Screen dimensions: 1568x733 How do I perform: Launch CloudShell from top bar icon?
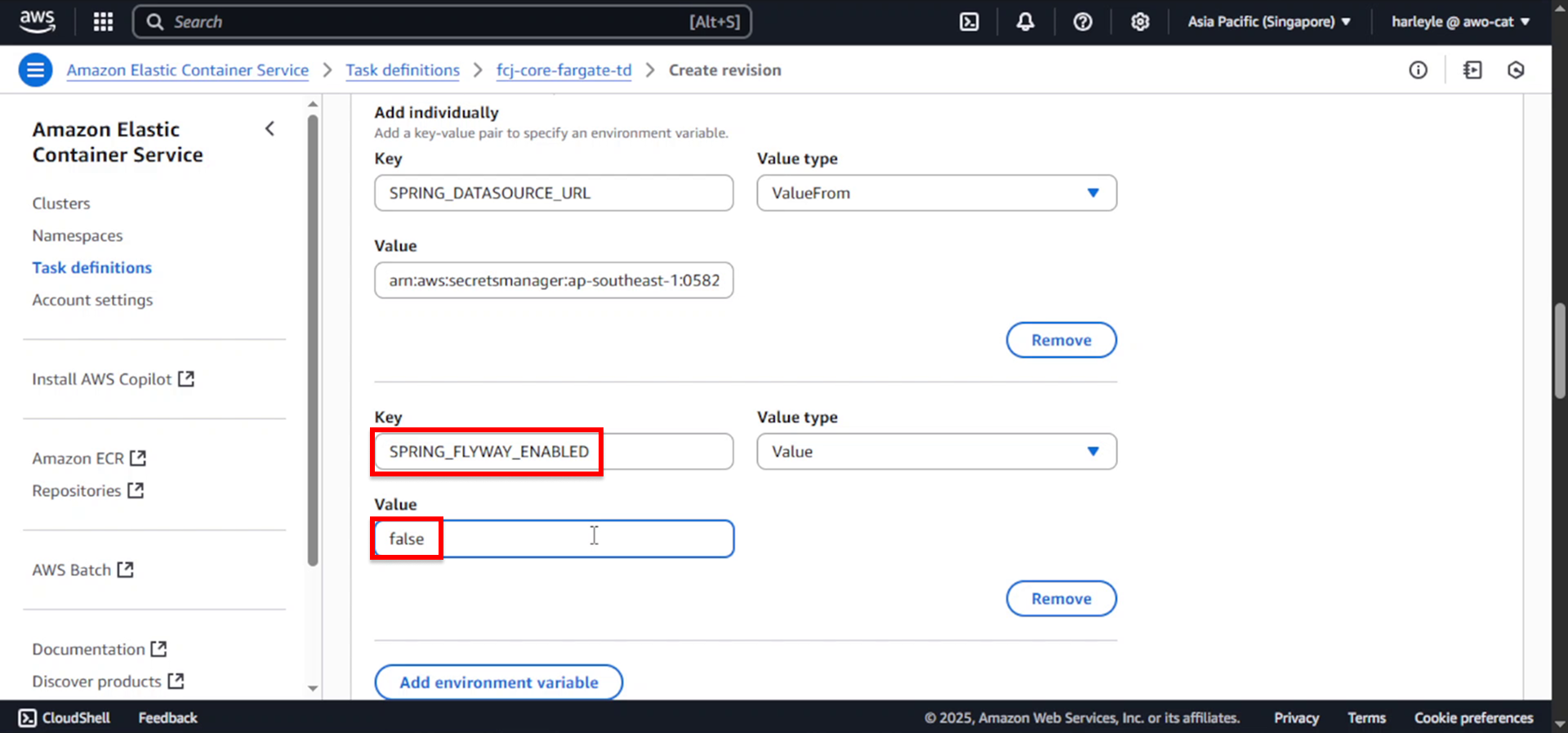[969, 22]
